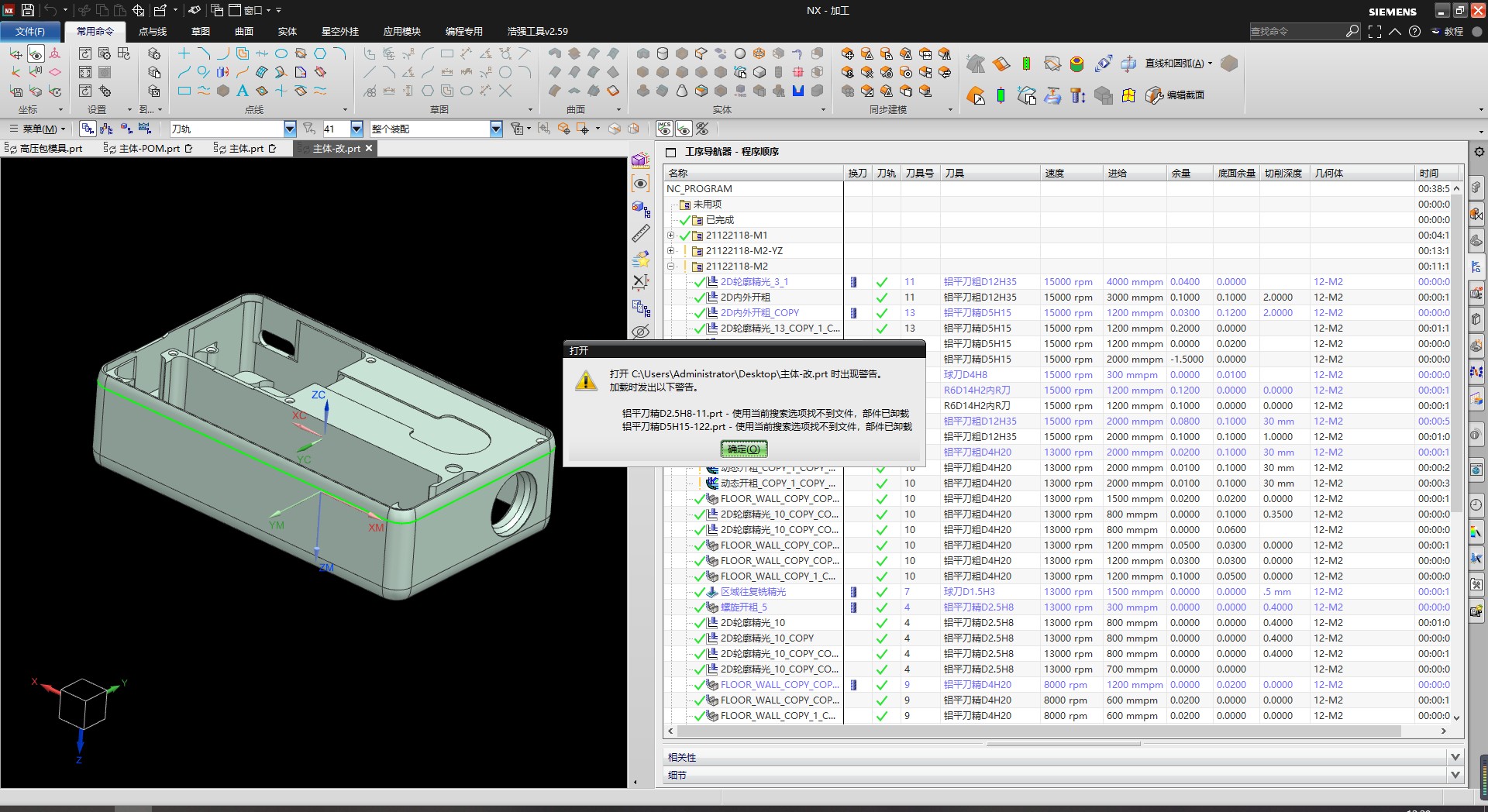The width and height of the screenshot is (1488, 812).
Task: Click the Move Face icon in 同步建模 group
Action: coord(848,53)
